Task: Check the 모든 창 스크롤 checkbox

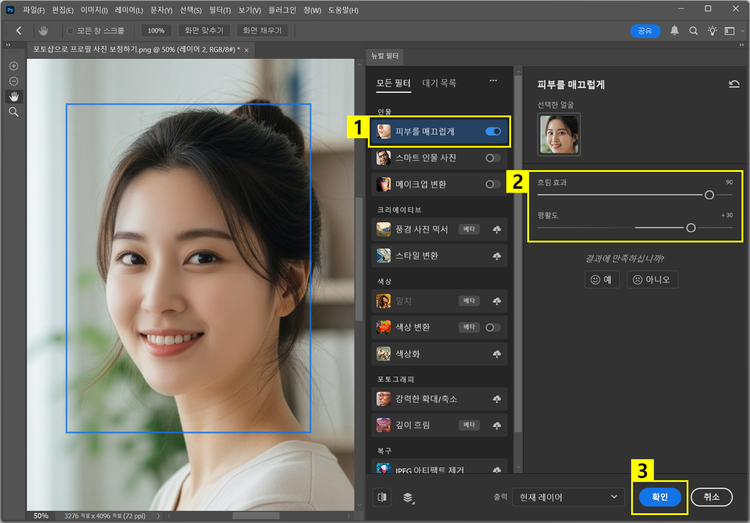Action: tap(70, 31)
